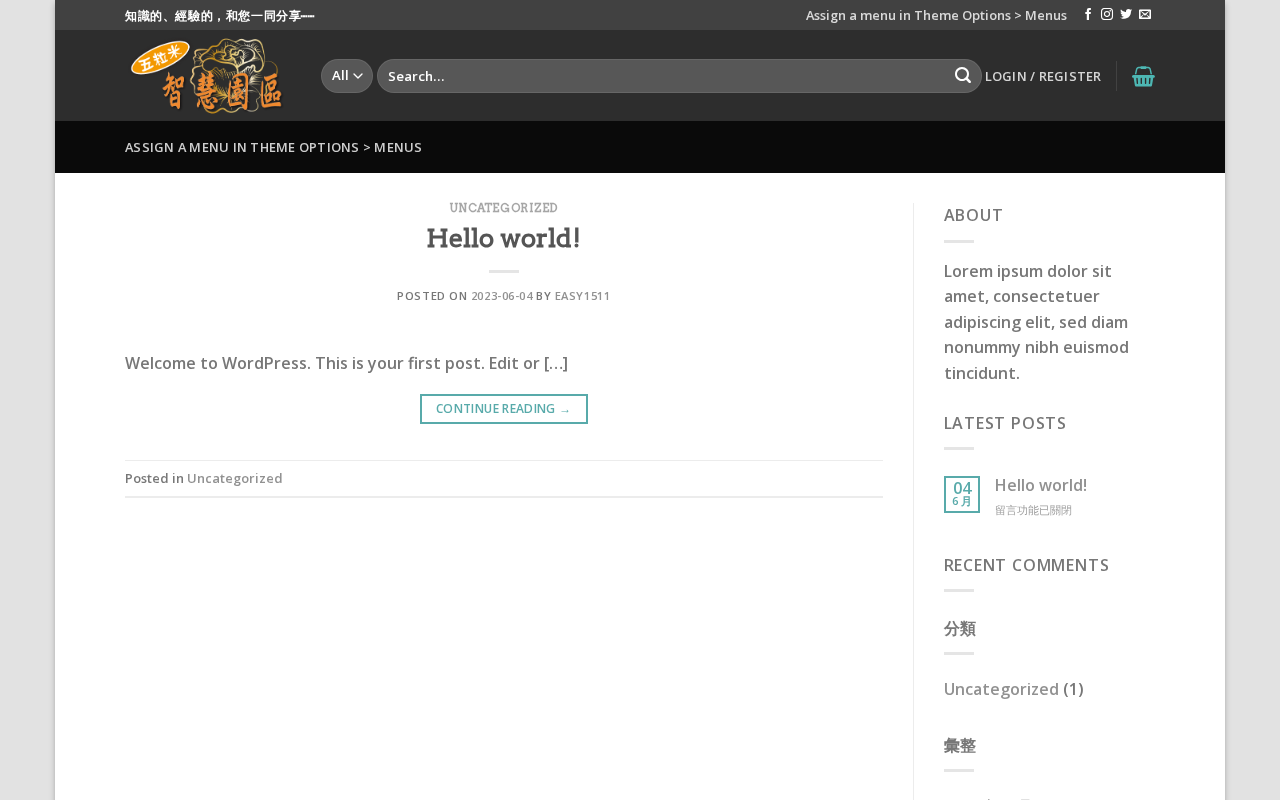Click Continue Reading button
This screenshot has width=1280, height=800.
coord(504,409)
